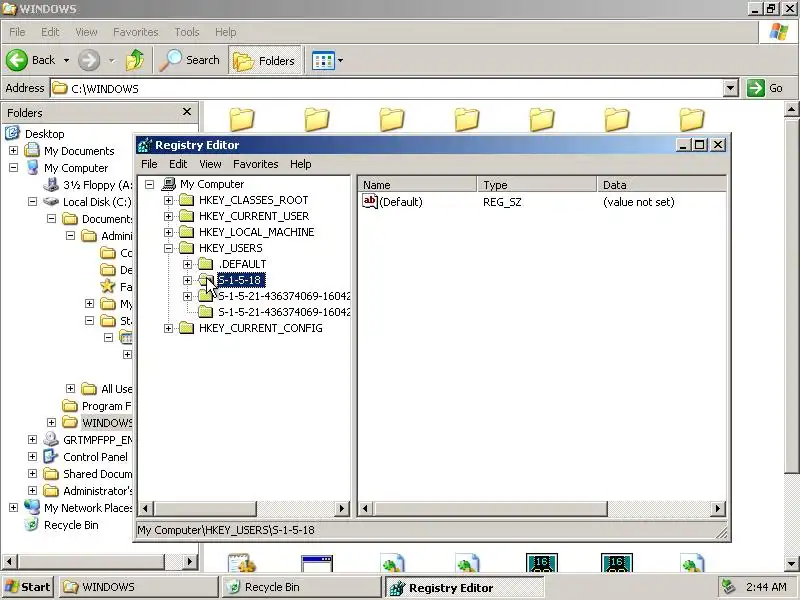Click Explorer vertical scrollbar down arrow
This screenshot has height=600, width=800.
pyautogui.click(x=792, y=564)
